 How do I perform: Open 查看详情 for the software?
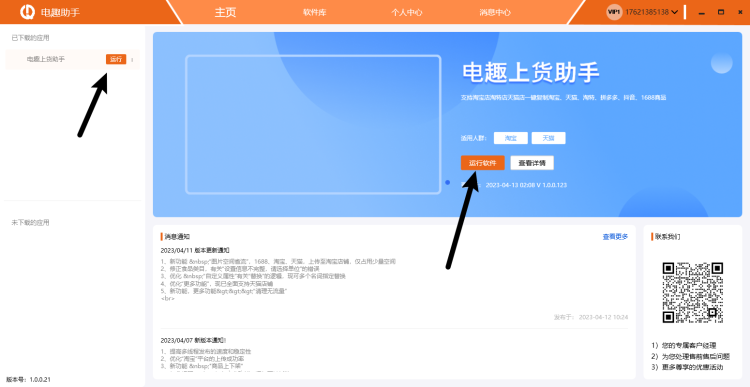(x=532, y=163)
